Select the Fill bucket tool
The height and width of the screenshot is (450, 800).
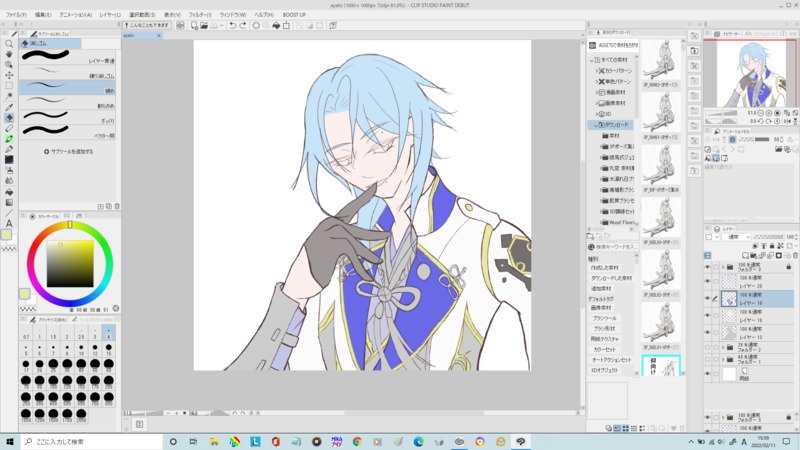coord(9,192)
